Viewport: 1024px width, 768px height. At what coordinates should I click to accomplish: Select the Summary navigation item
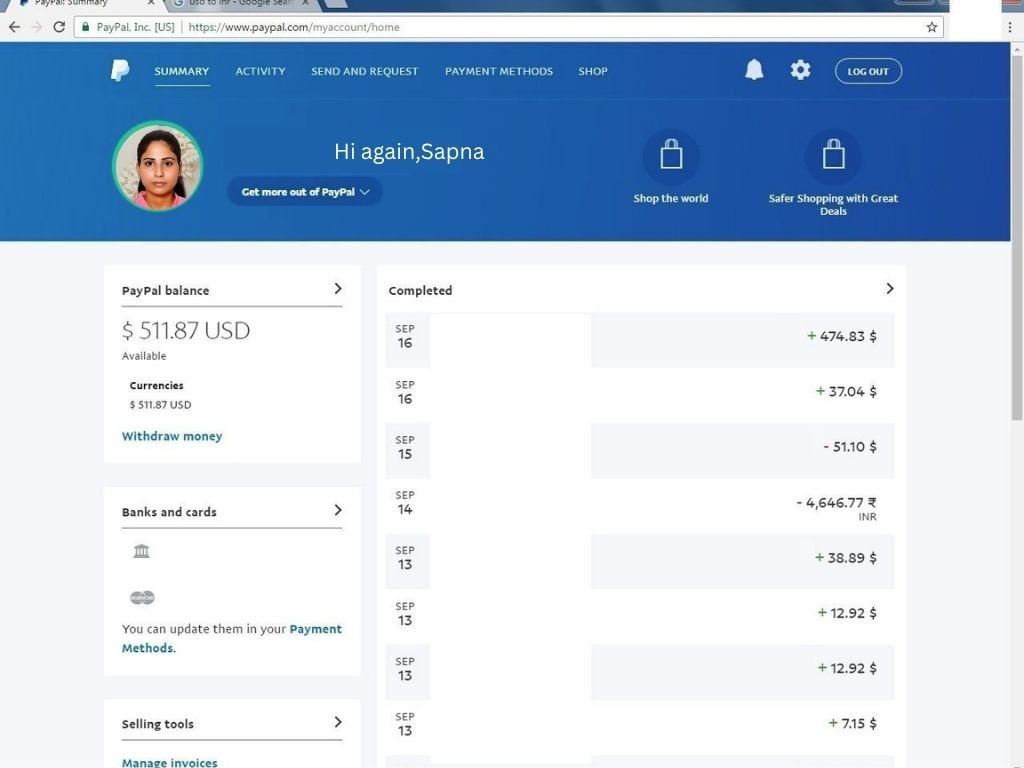point(182,71)
